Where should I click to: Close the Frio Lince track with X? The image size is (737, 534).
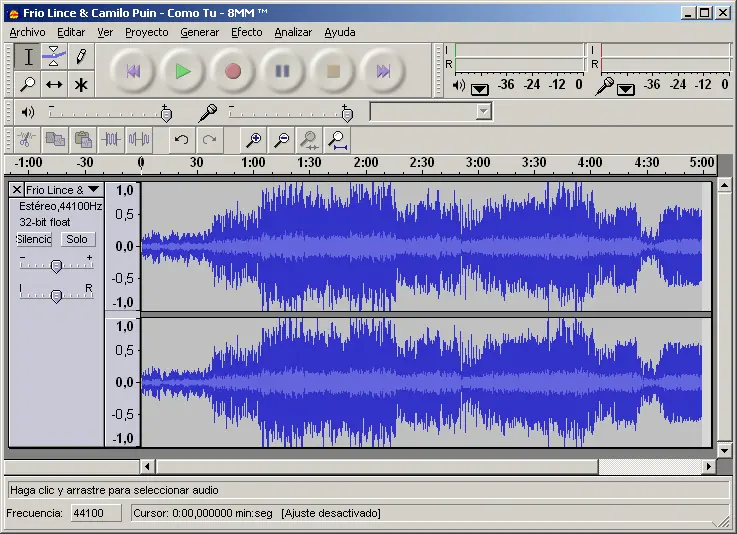[x=16, y=189]
